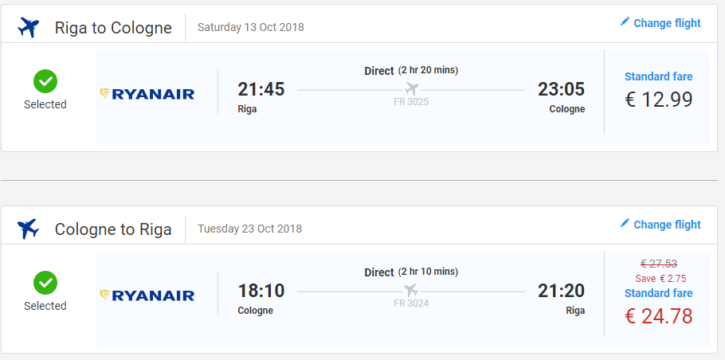This screenshot has height=360, width=725.
Task: Click the green Selected checkmark for Cologne flight
Action: point(45,283)
